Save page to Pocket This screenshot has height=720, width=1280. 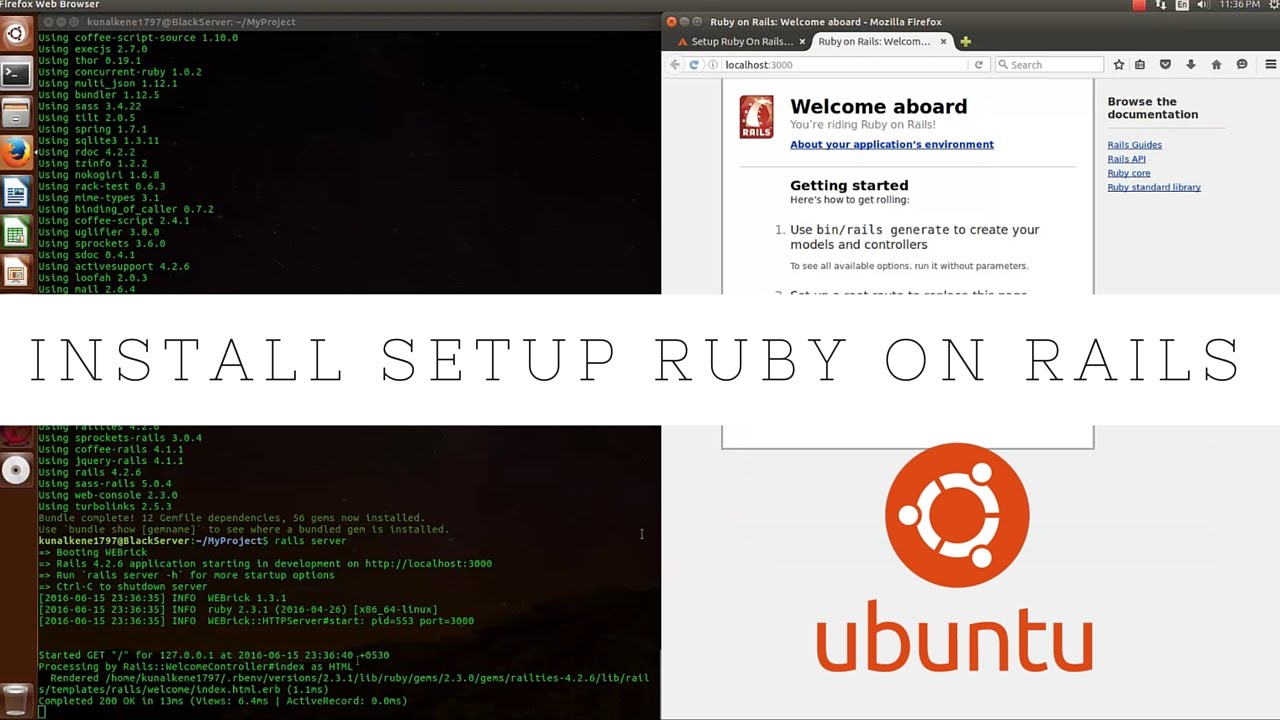pos(1165,64)
